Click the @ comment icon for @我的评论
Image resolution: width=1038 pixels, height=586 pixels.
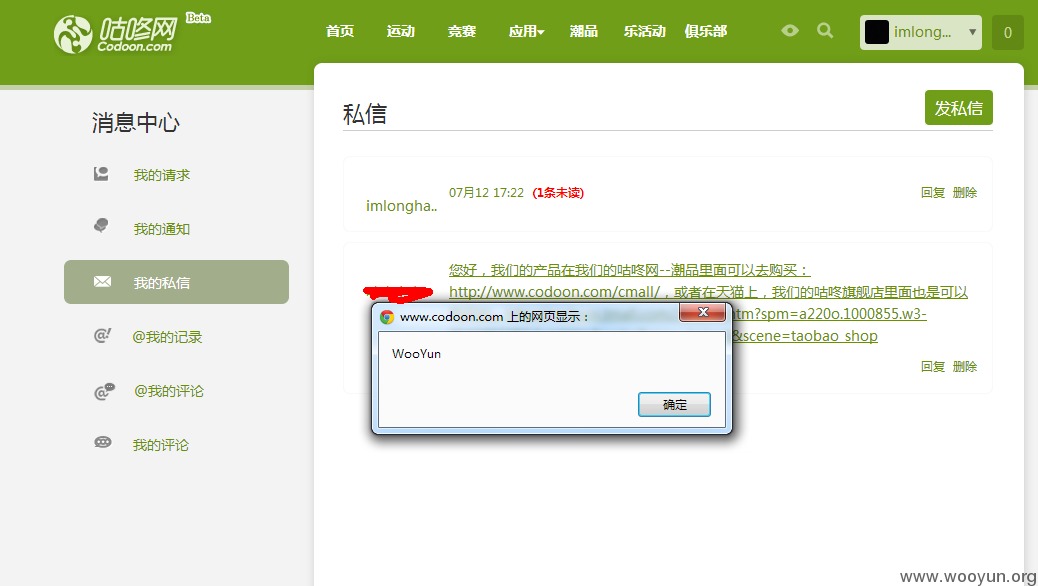point(104,391)
